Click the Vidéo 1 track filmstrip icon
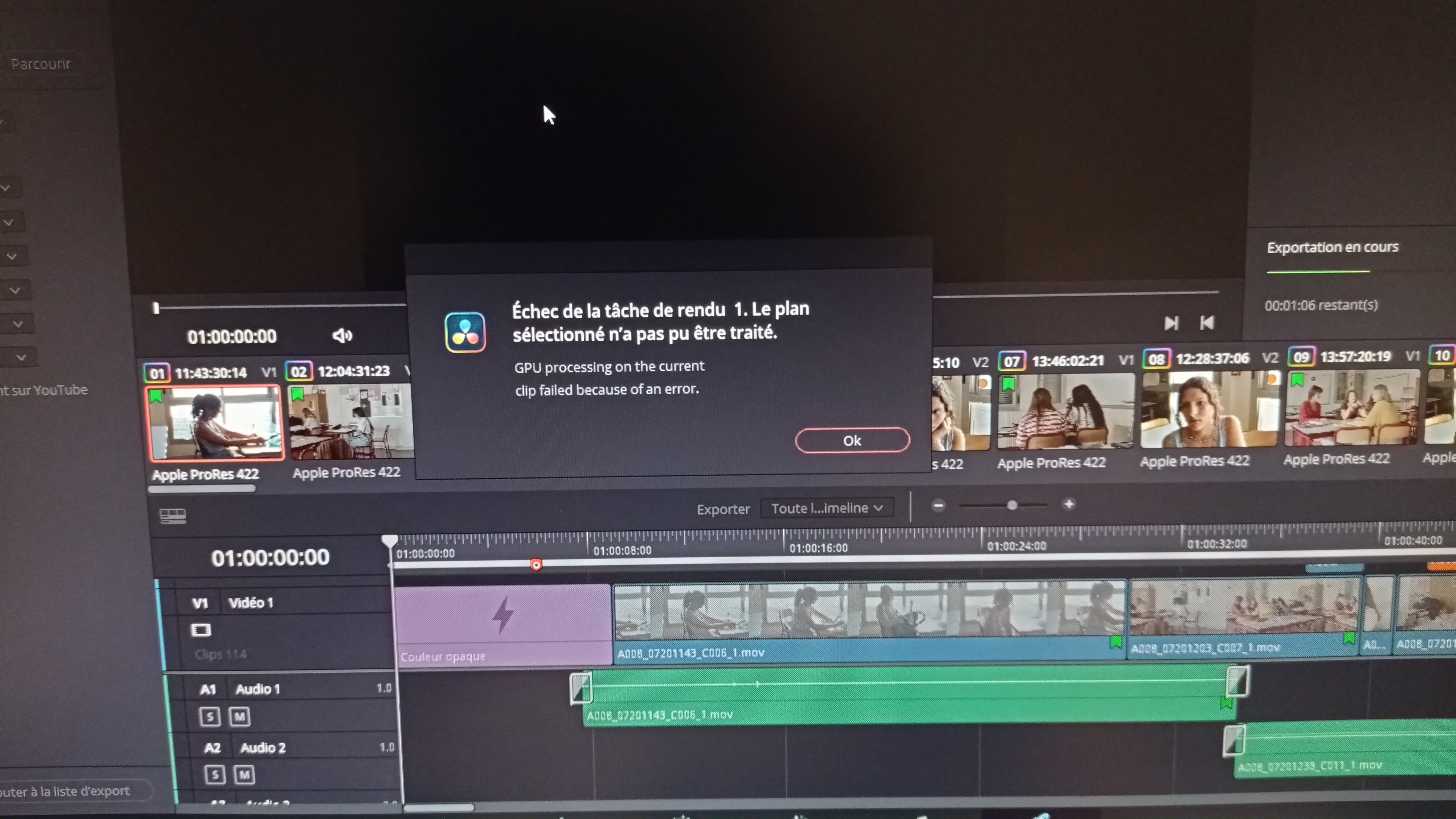The height and width of the screenshot is (819, 1456). pyautogui.click(x=201, y=630)
